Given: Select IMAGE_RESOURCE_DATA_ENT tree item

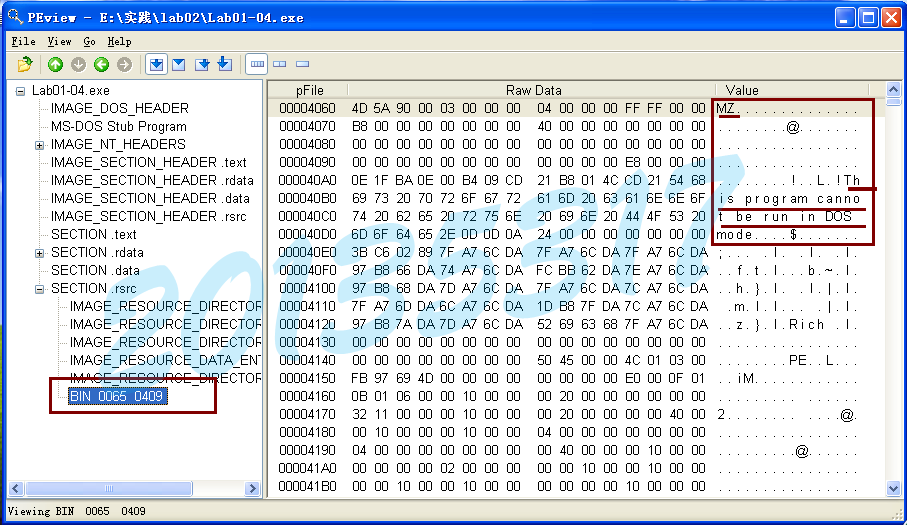Looking at the screenshot, I should pos(165,360).
